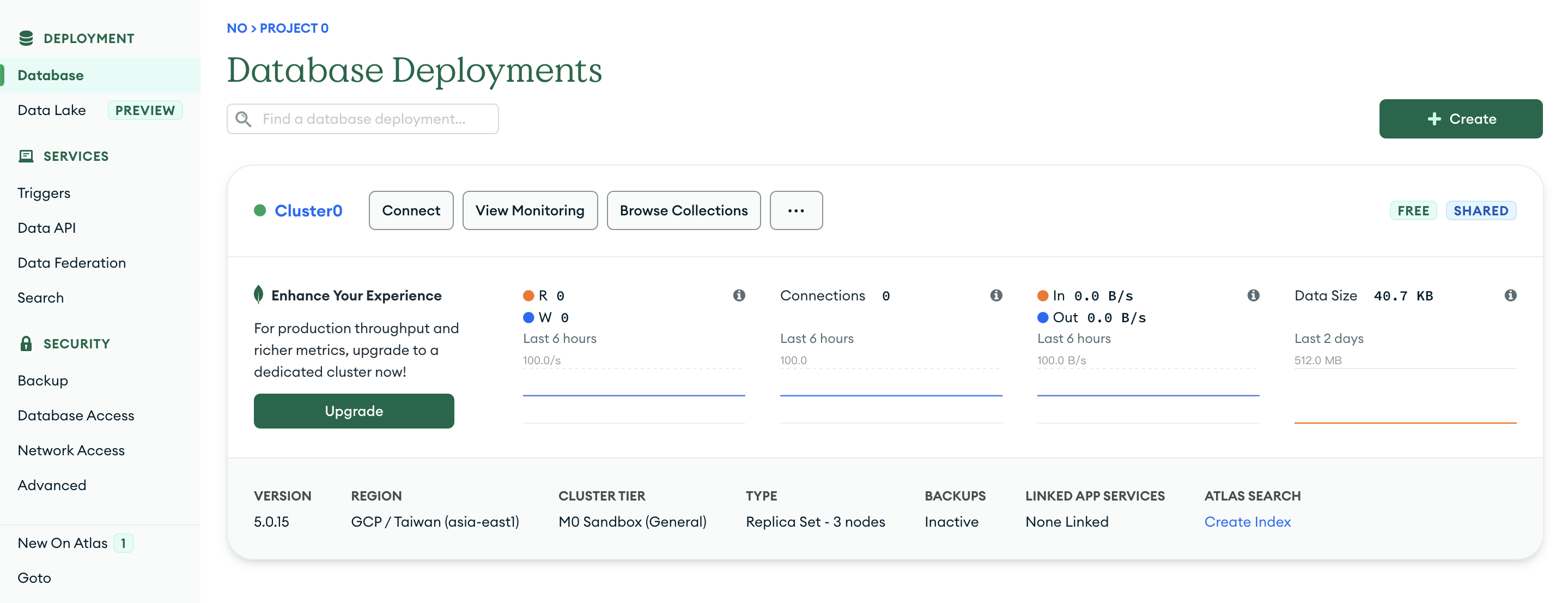Click the Cluster0 green status dot
The width and height of the screenshot is (1568, 603).
click(x=260, y=210)
